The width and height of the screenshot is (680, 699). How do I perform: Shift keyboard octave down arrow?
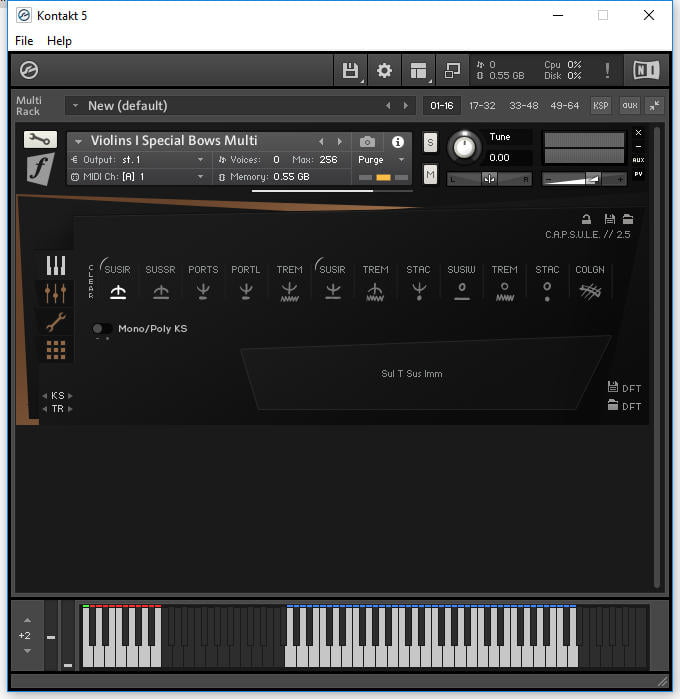[27, 651]
